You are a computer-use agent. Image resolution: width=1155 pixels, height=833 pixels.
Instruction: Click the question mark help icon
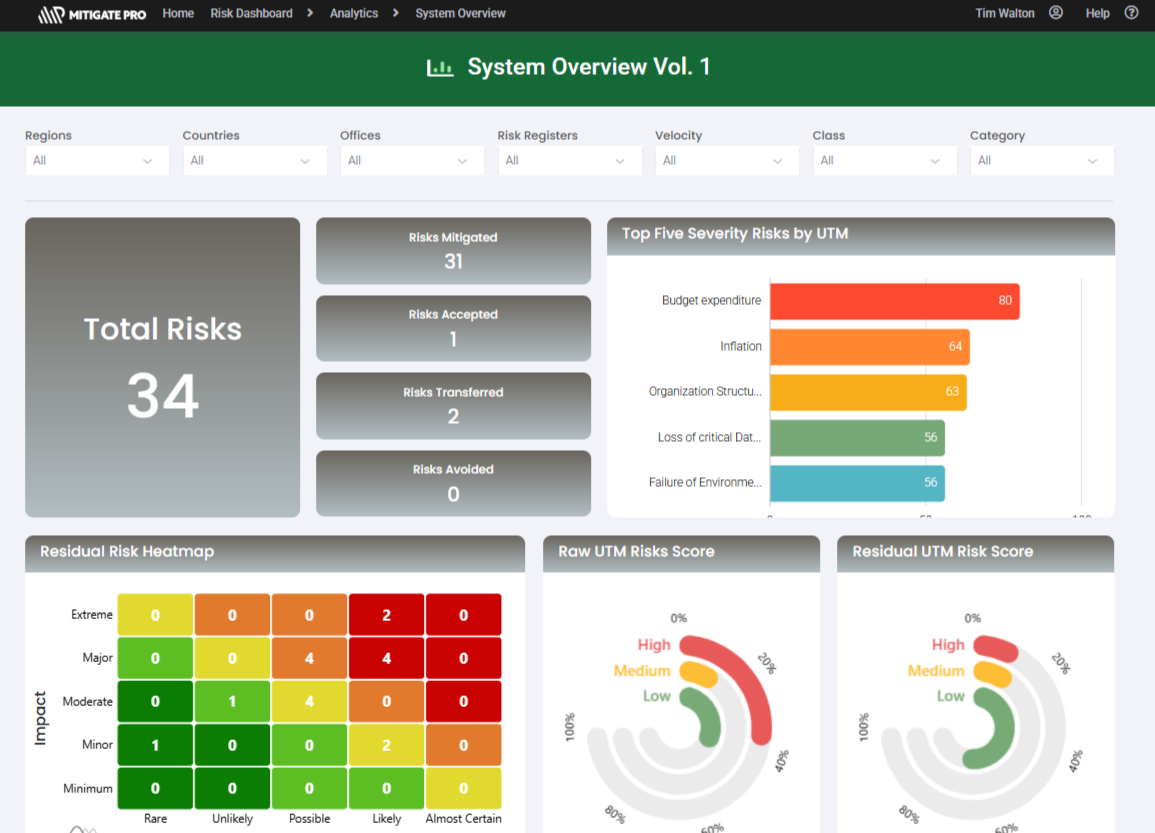pyautogui.click(x=1130, y=13)
